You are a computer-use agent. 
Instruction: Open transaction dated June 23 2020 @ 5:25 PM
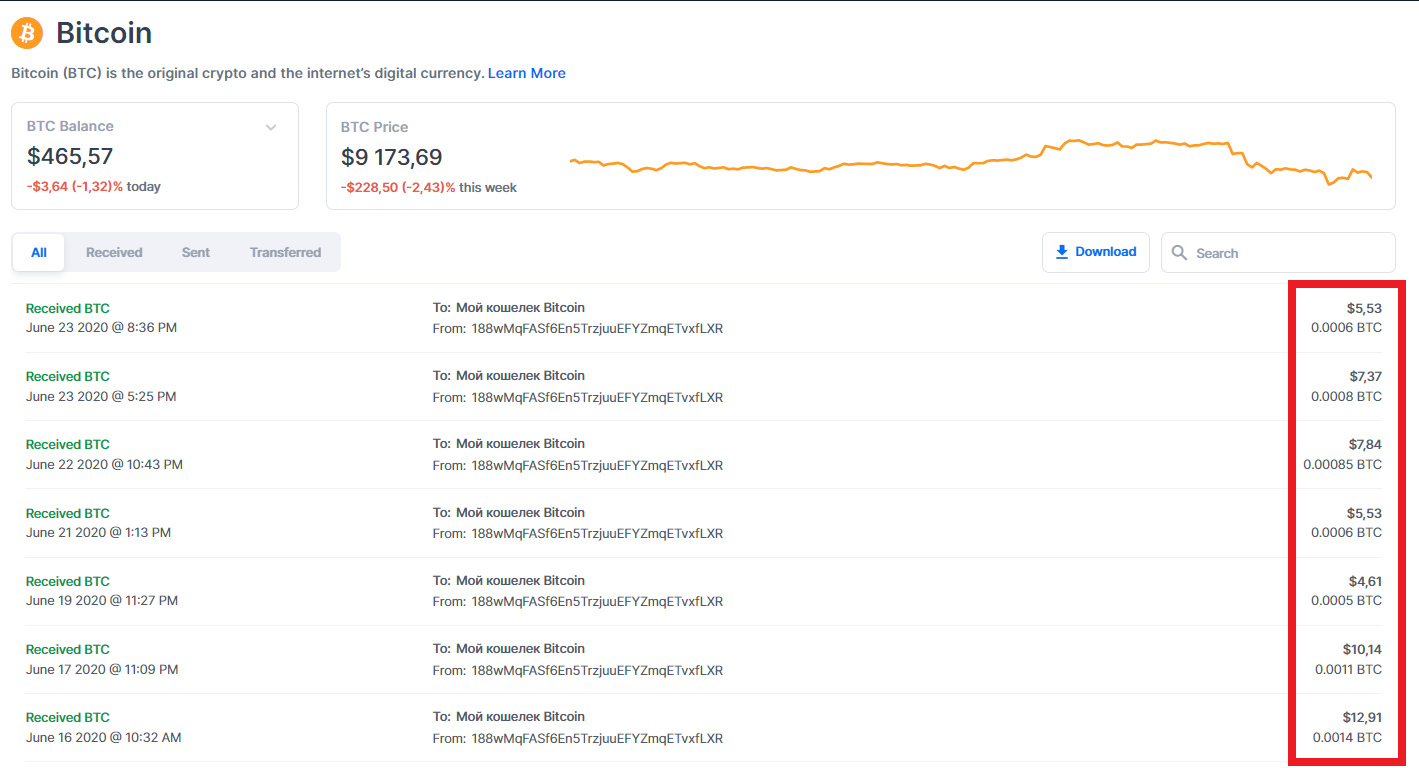point(704,386)
